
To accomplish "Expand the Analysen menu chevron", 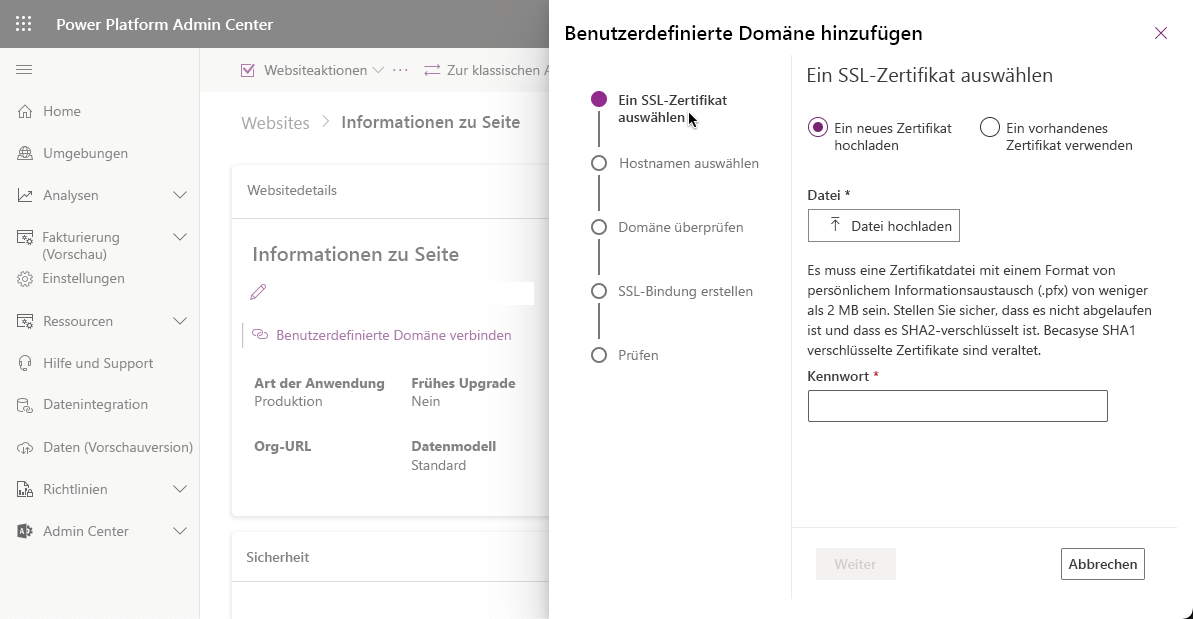I will (180, 195).
